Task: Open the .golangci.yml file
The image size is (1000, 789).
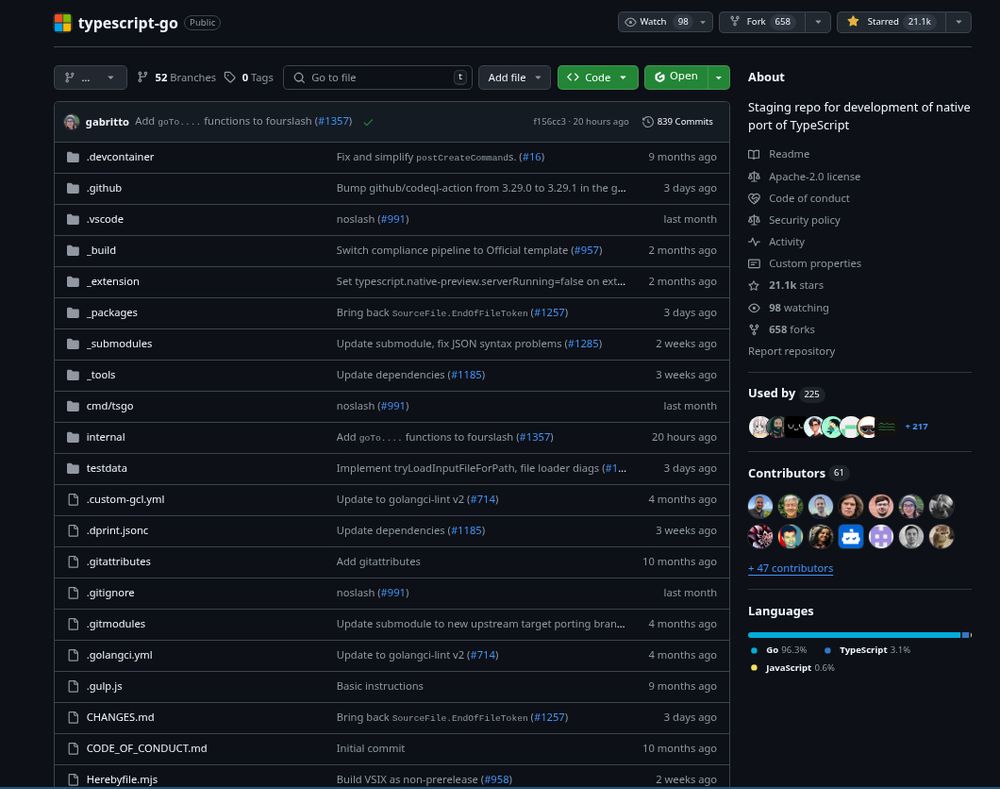Action: pyautogui.click(x=119, y=656)
